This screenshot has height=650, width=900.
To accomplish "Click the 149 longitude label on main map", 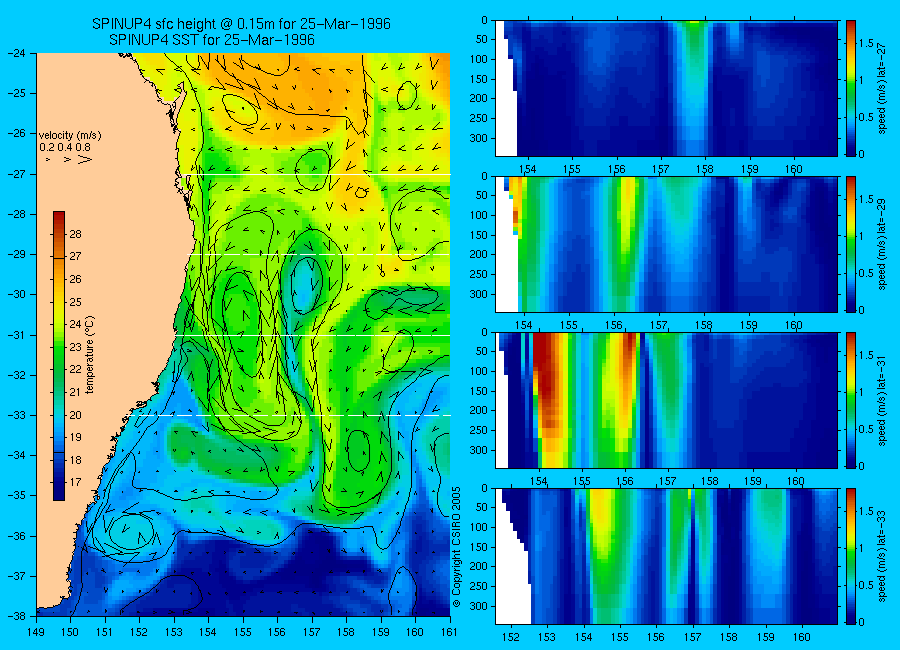I will [x=37, y=632].
